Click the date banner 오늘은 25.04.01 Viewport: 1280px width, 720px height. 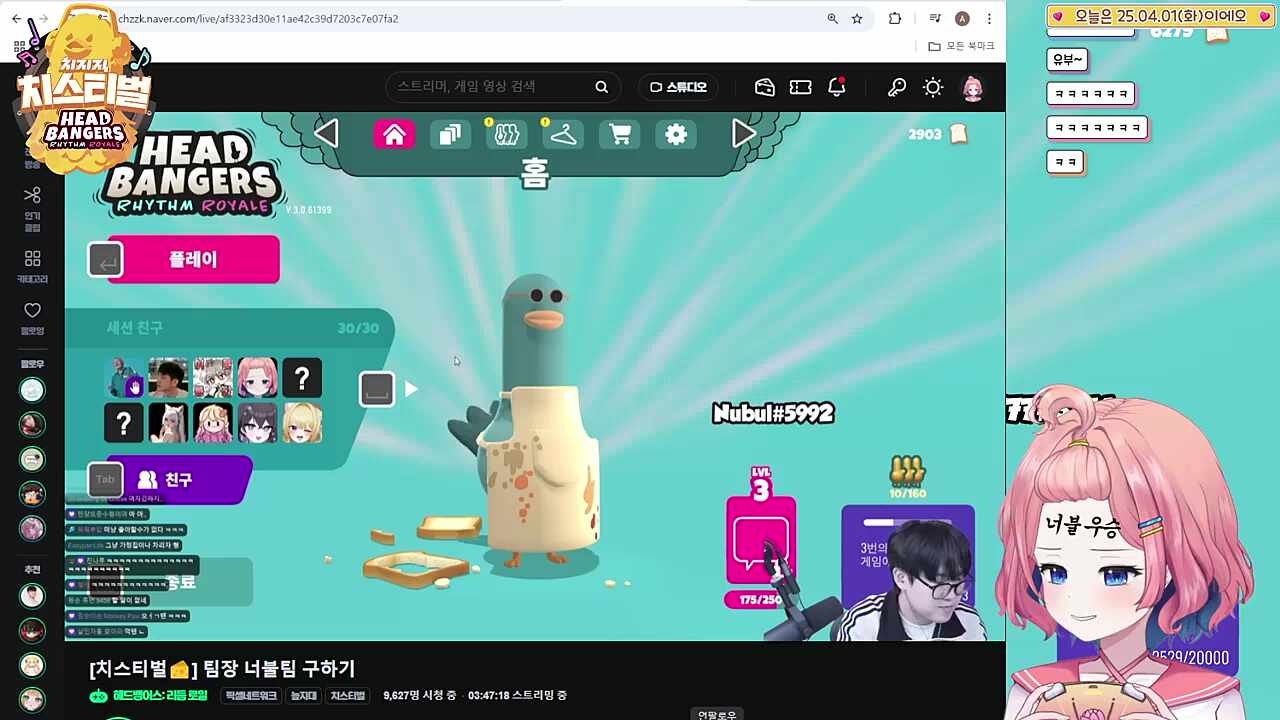click(1161, 16)
